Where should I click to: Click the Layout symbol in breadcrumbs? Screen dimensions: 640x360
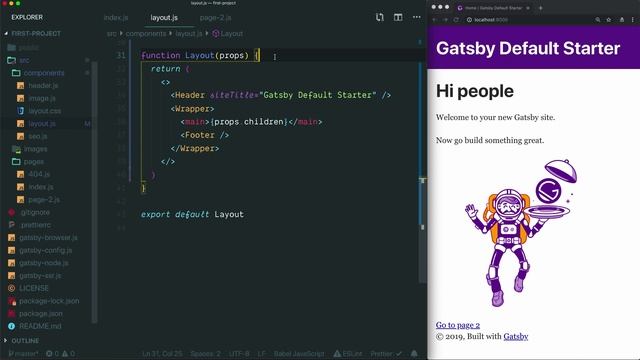[x=228, y=33]
